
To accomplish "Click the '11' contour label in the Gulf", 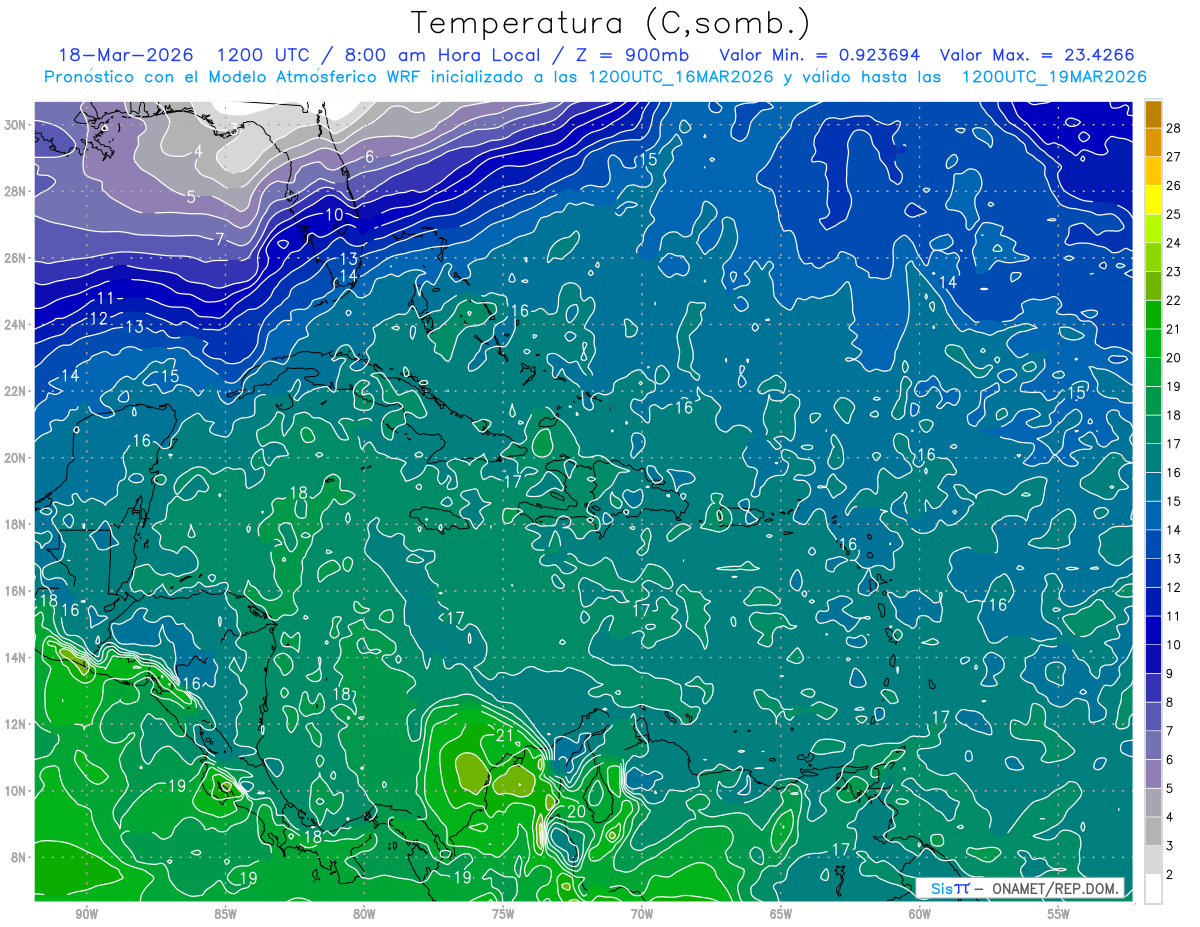I will point(106,298).
